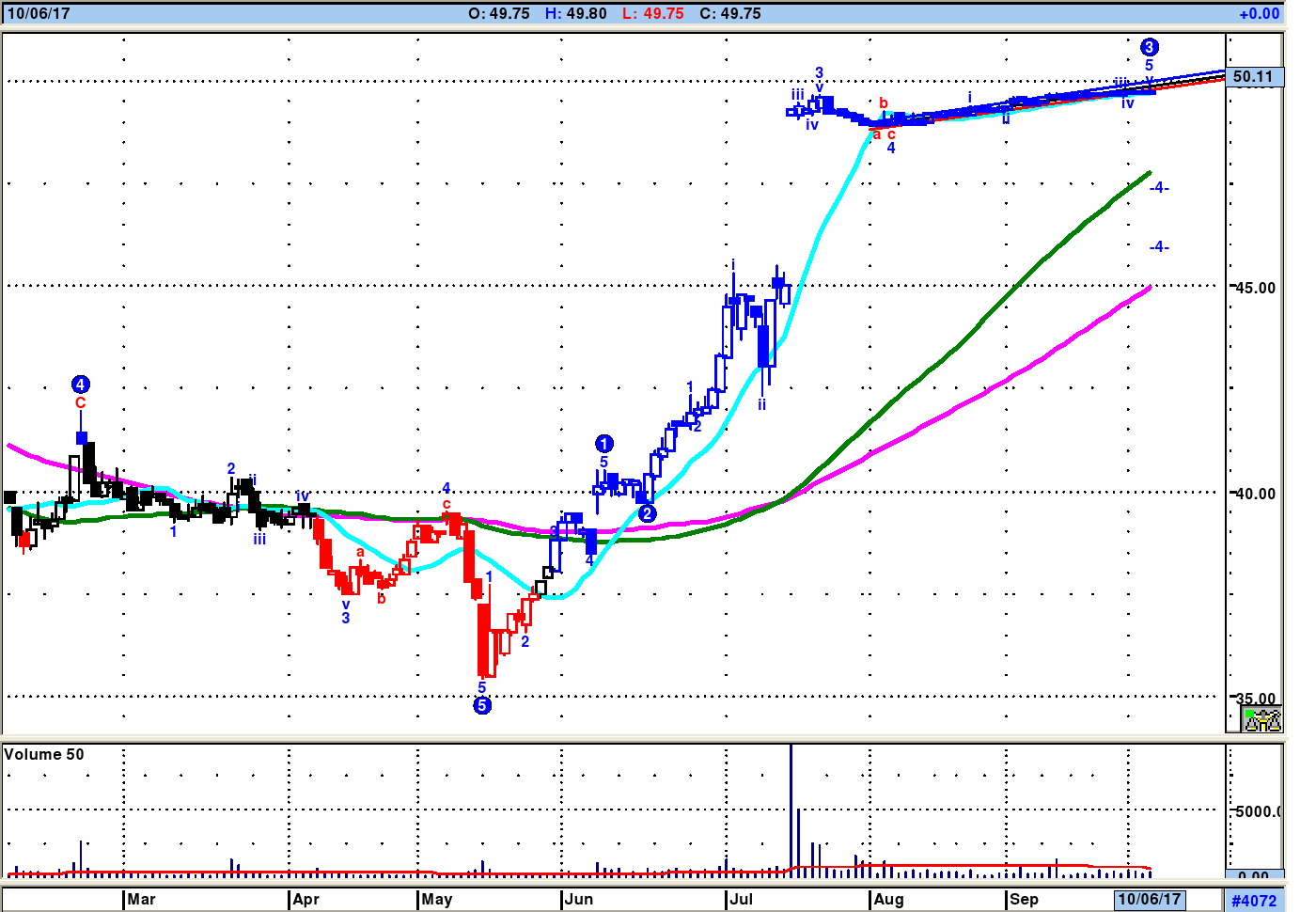Click the 45.00 price axis label
The height and width of the screenshot is (912, 1316).
1256,288
